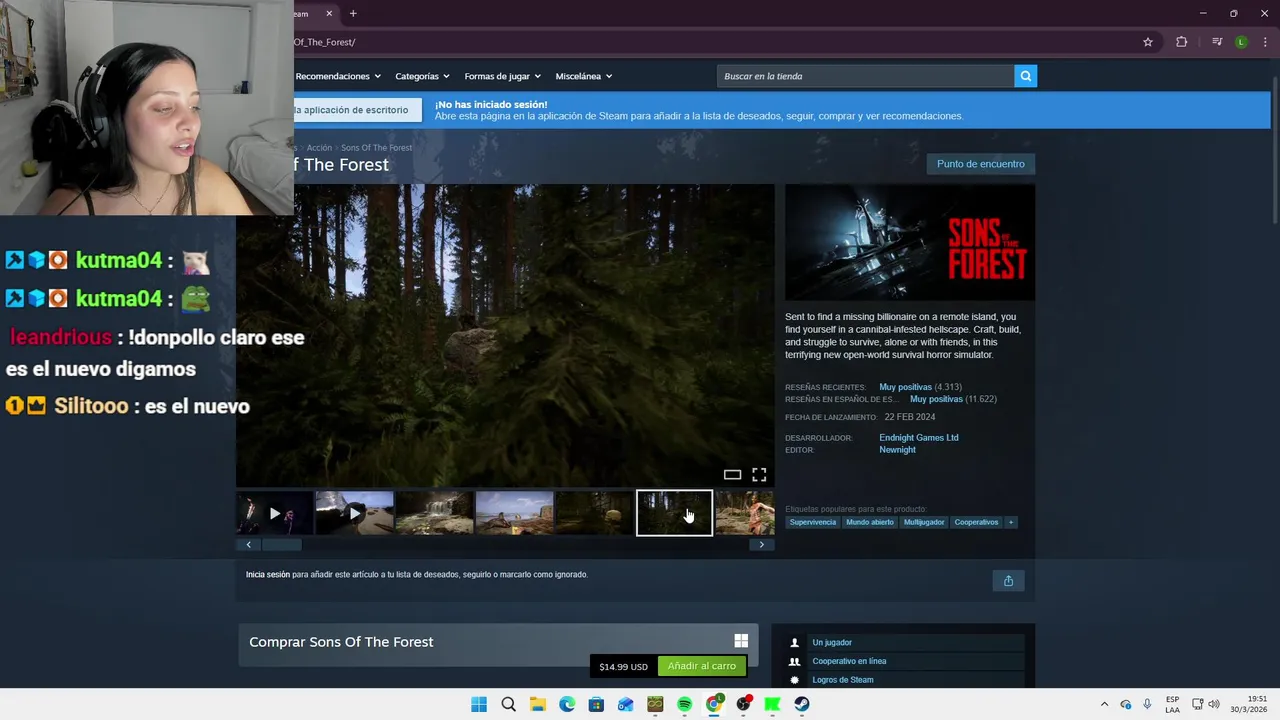This screenshot has height=720, width=1280.
Task: Open the Endnight Games Ltd developer link
Action: (x=918, y=438)
